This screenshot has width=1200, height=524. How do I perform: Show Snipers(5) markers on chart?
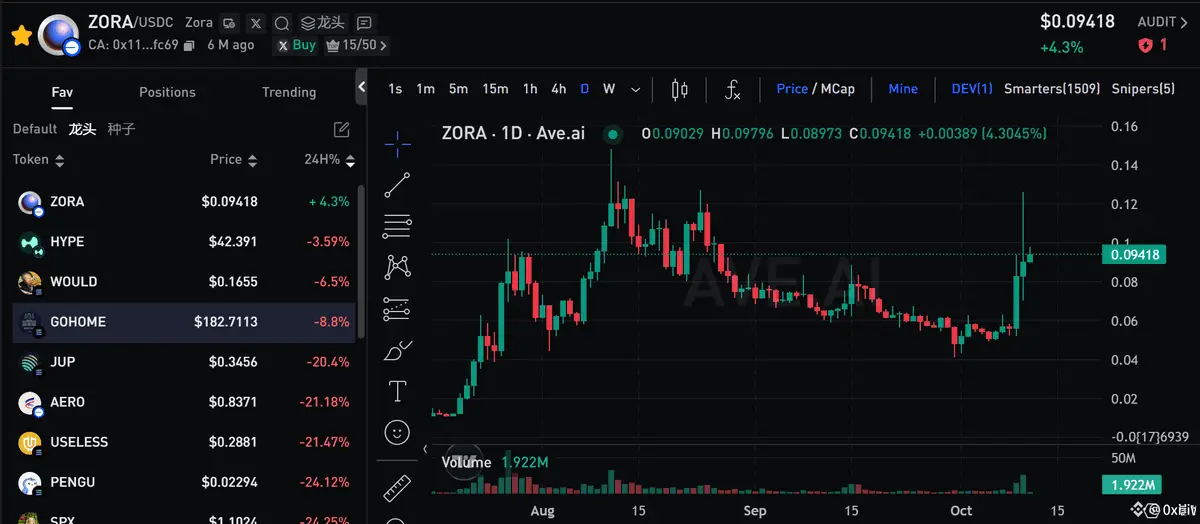[x=1143, y=89]
